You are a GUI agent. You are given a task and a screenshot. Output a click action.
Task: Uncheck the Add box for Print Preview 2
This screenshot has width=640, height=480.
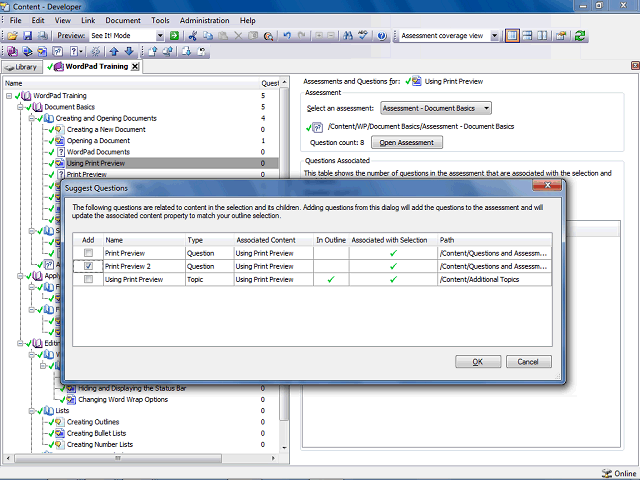pyautogui.click(x=88, y=266)
